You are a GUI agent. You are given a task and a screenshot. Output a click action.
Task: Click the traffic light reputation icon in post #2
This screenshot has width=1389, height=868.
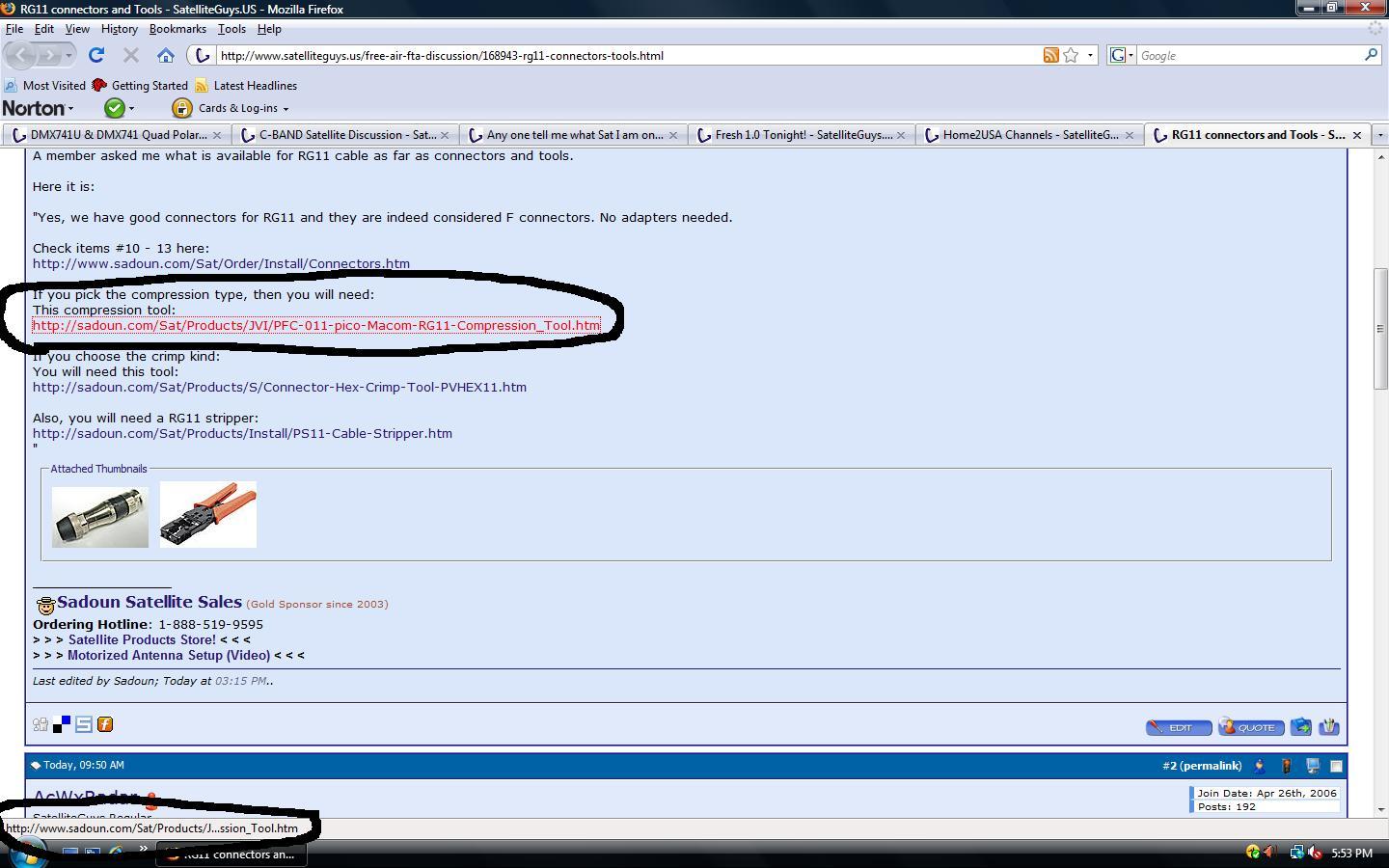[1286, 766]
